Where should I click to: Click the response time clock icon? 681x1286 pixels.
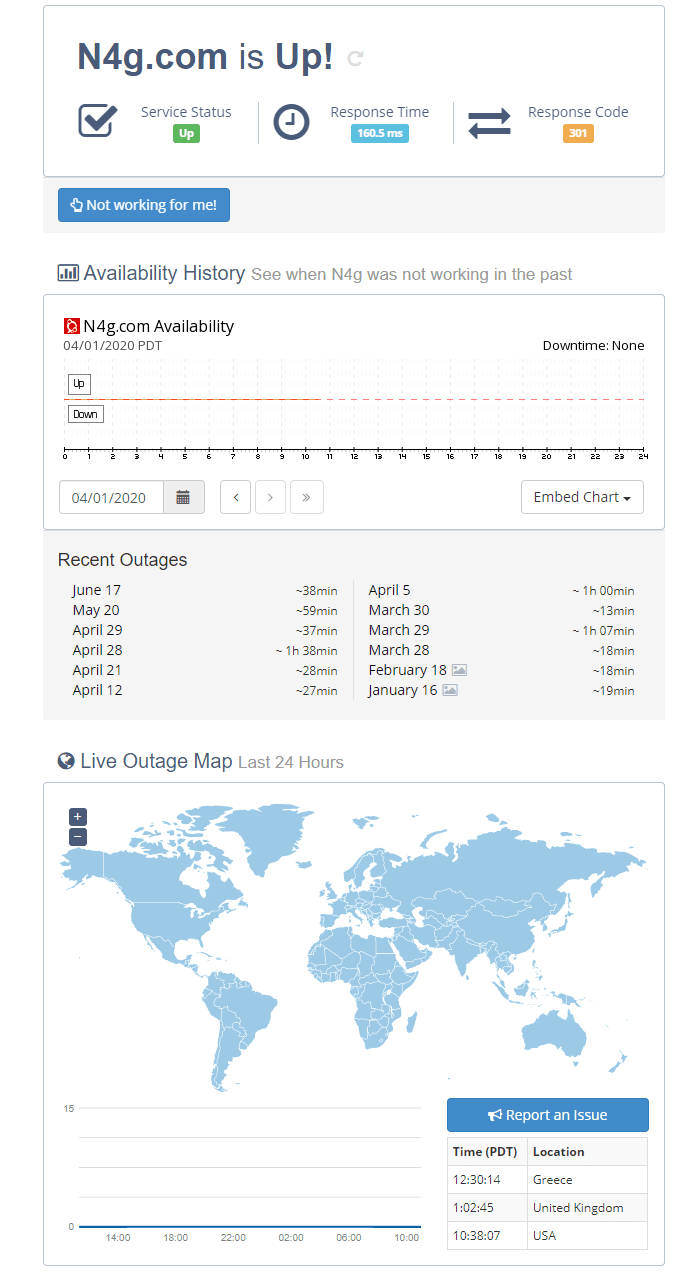[291, 122]
